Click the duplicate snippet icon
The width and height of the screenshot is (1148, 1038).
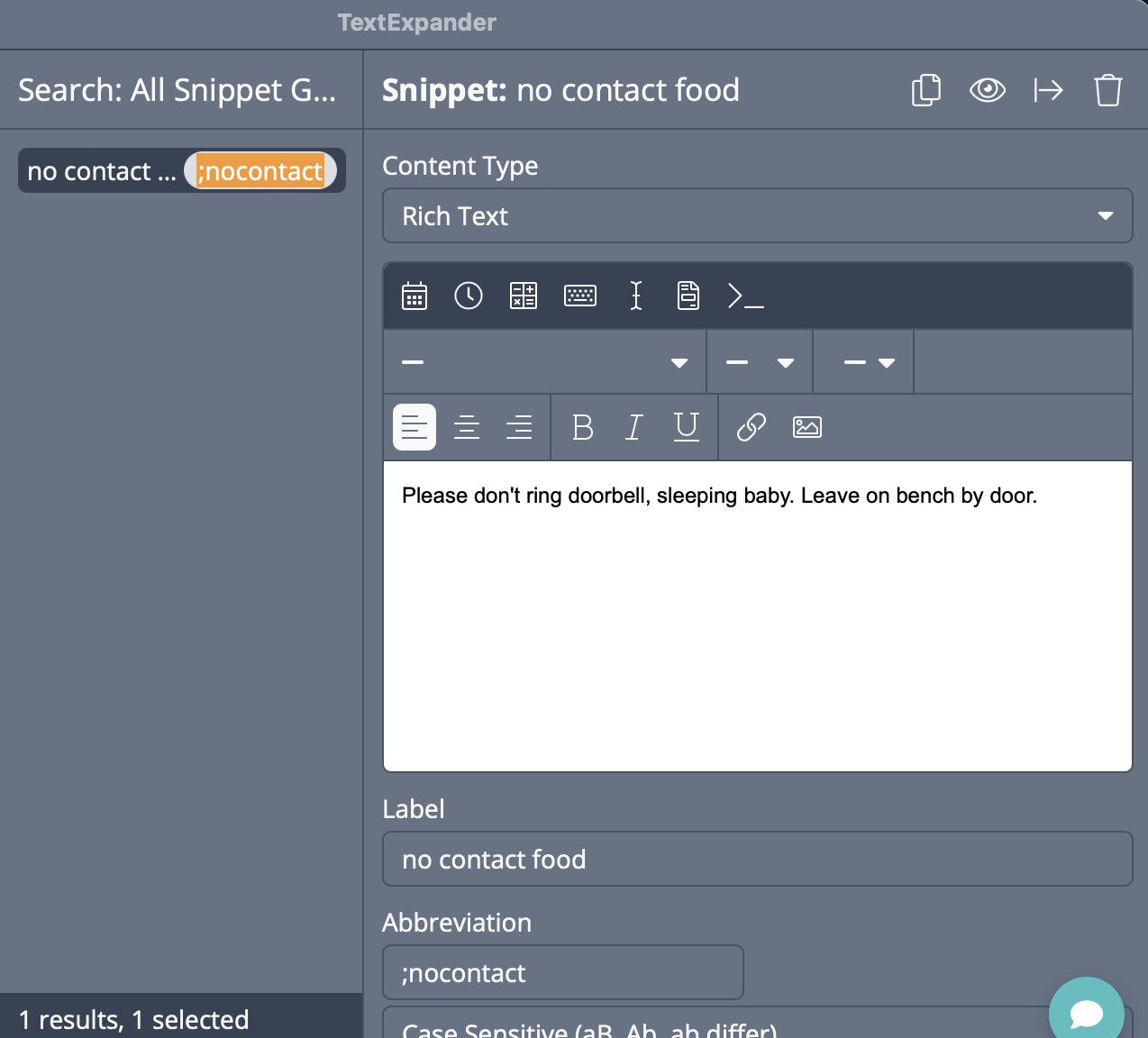click(x=925, y=90)
